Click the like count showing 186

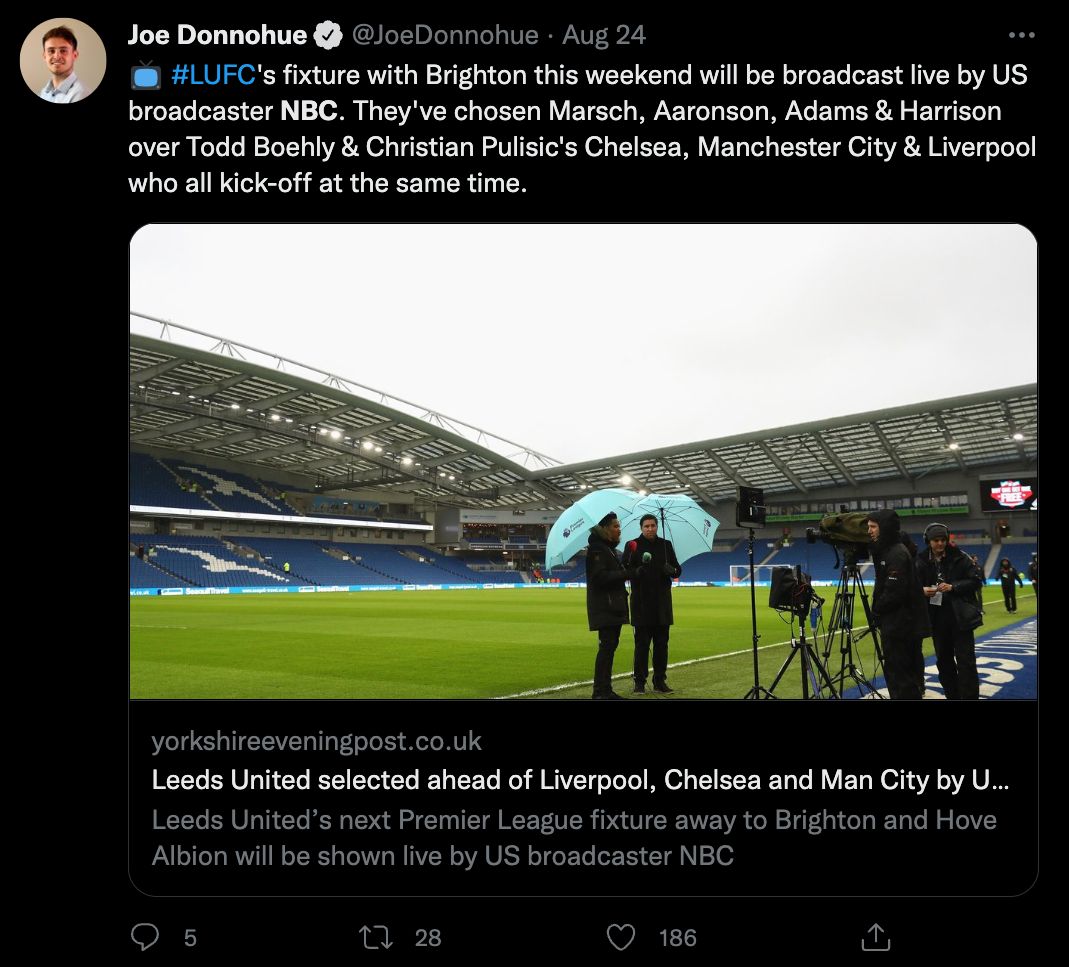point(677,939)
